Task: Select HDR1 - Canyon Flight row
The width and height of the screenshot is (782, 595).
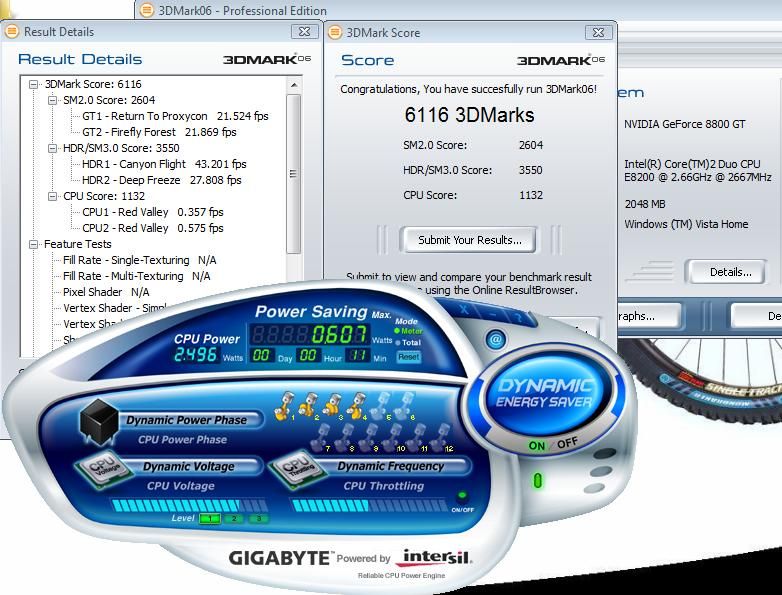Action: (164, 164)
